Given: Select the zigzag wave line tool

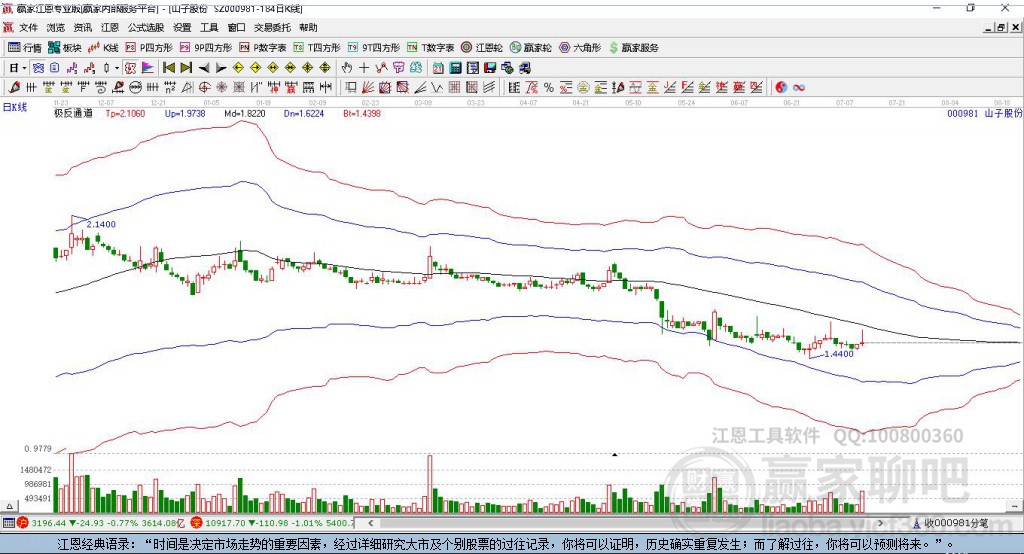Looking at the screenshot, I should 437,88.
